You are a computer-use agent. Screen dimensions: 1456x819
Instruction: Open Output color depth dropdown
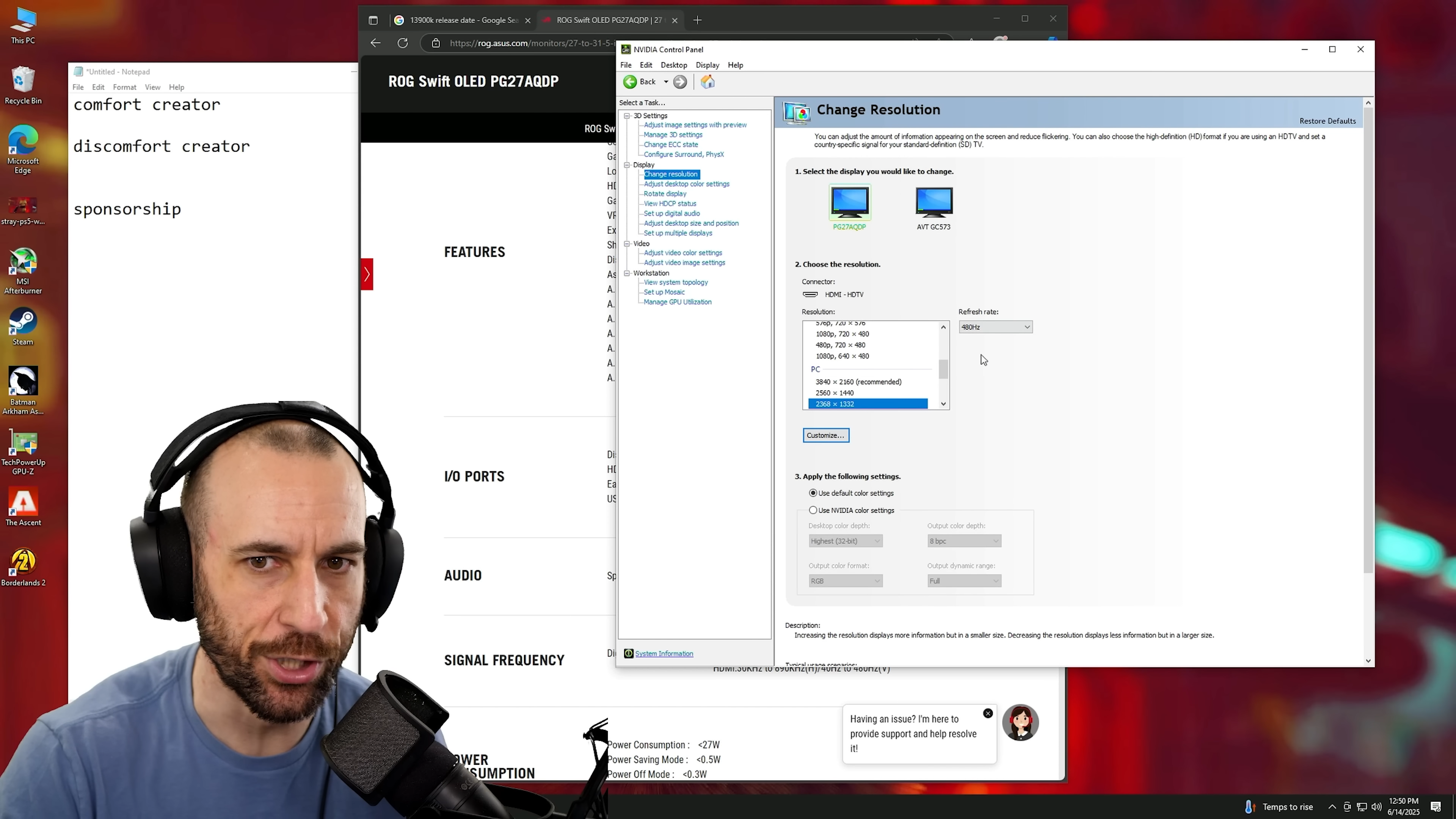pyautogui.click(x=964, y=541)
